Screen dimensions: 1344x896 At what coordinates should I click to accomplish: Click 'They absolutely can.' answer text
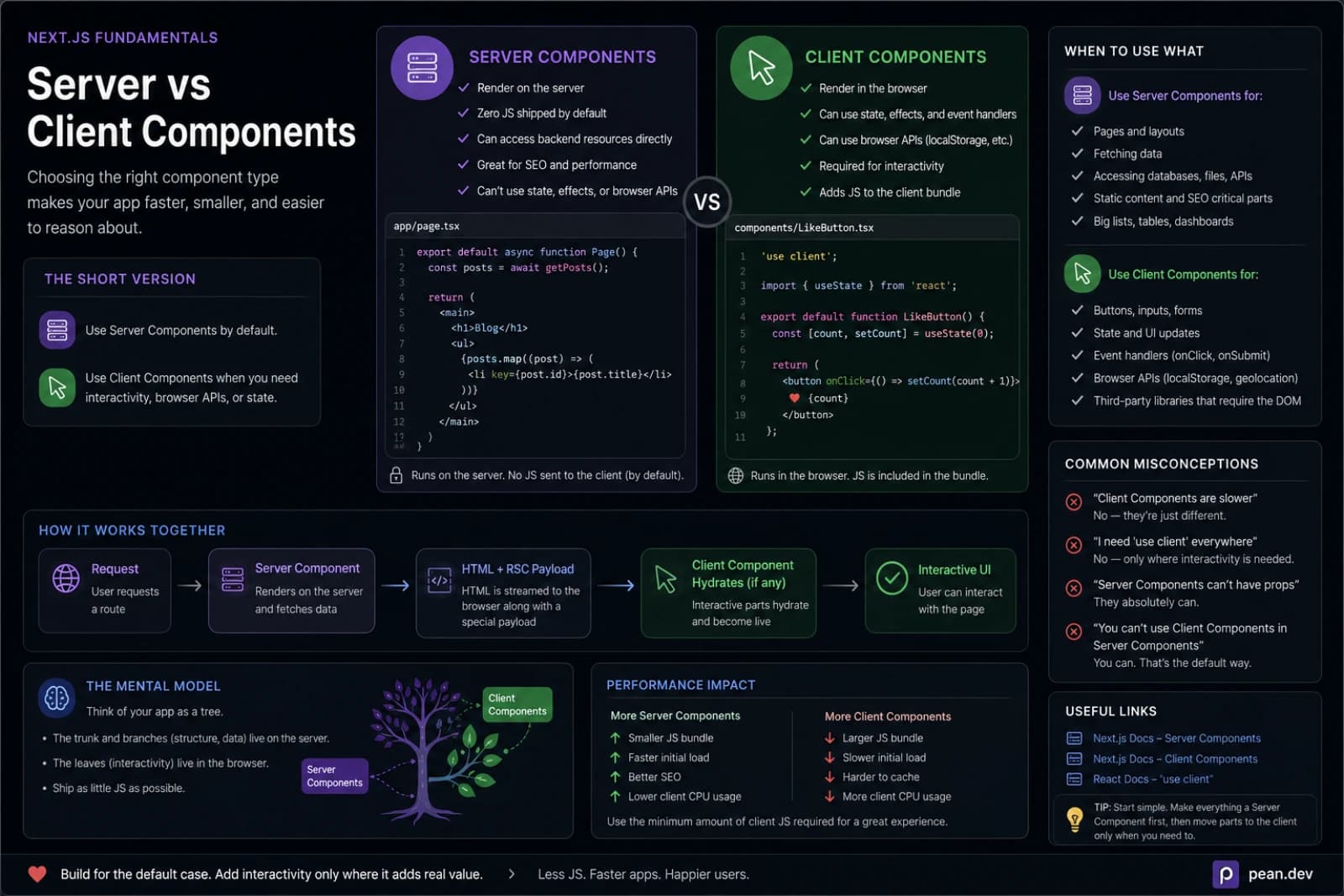tap(1146, 603)
